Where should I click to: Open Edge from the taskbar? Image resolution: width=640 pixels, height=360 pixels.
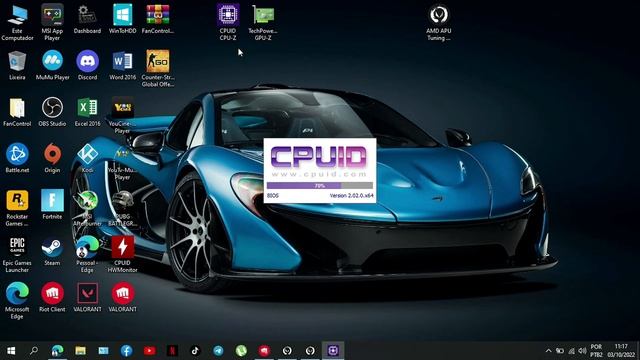pyautogui.click(x=57, y=351)
